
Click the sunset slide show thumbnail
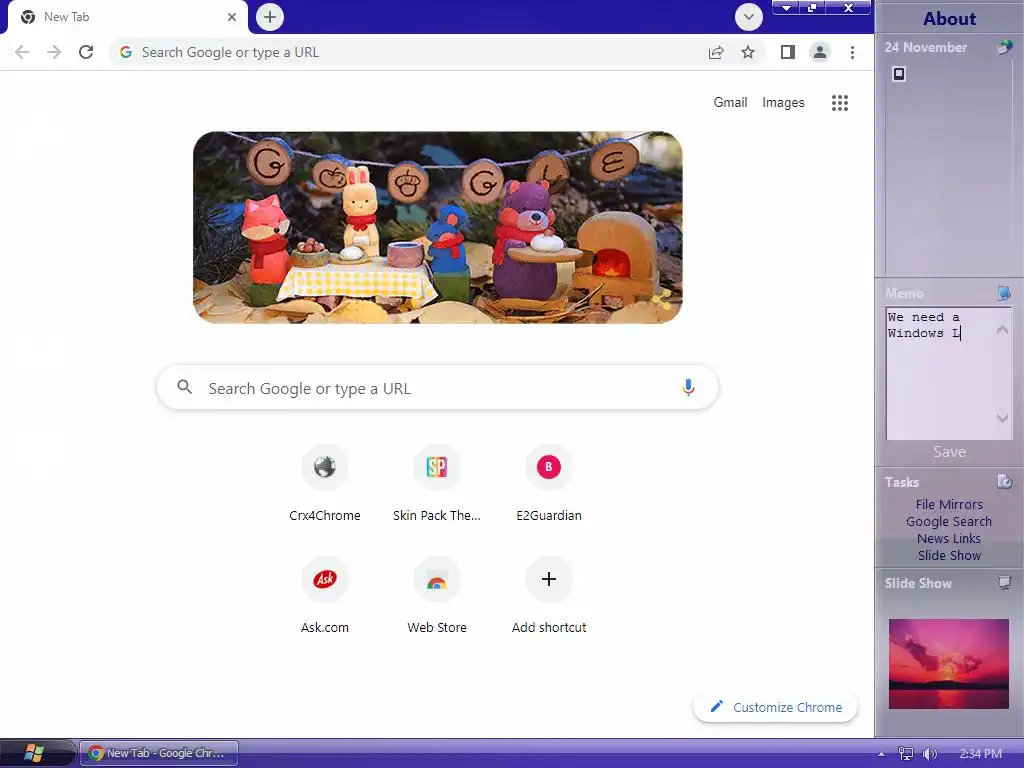949,664
